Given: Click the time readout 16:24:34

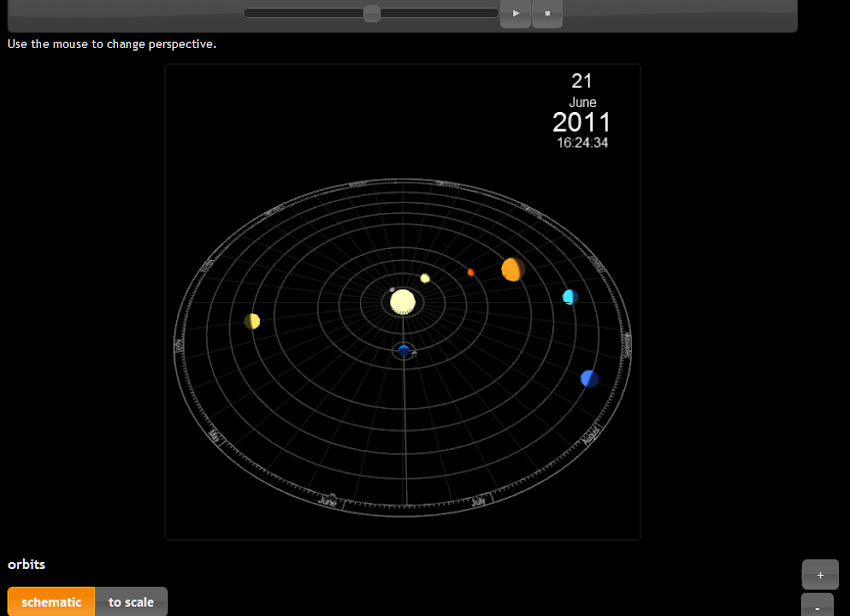Looking at the screenshot, I should [582, 142].
